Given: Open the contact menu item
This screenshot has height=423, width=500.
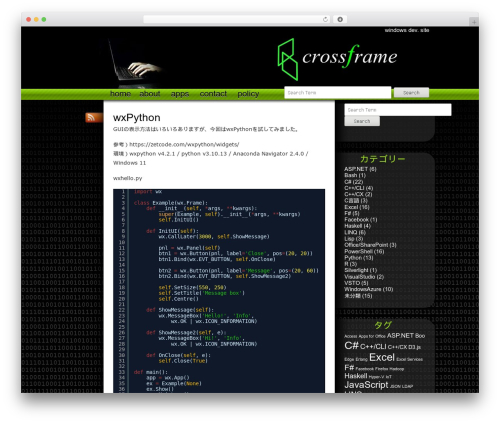Looking at the screenshot, I should coord(213,94).
